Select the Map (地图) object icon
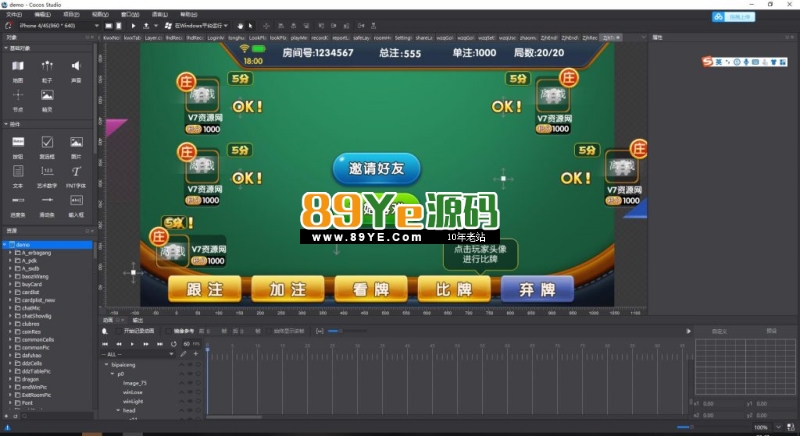This screenshot has height=436, width=800. tap(18, 66)
